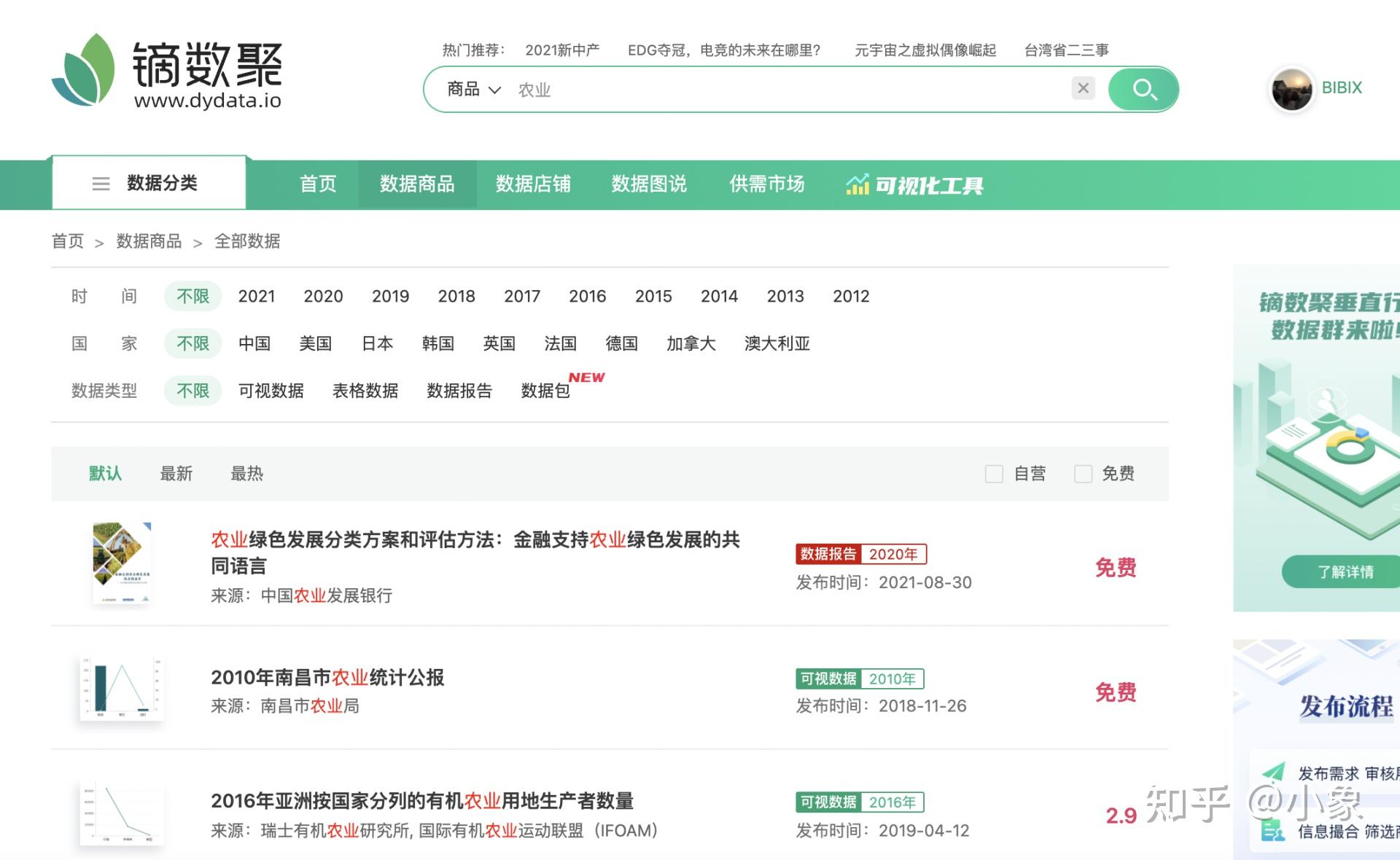
Task: Check the 自营 checkbox
Action: tap(994, 474)
